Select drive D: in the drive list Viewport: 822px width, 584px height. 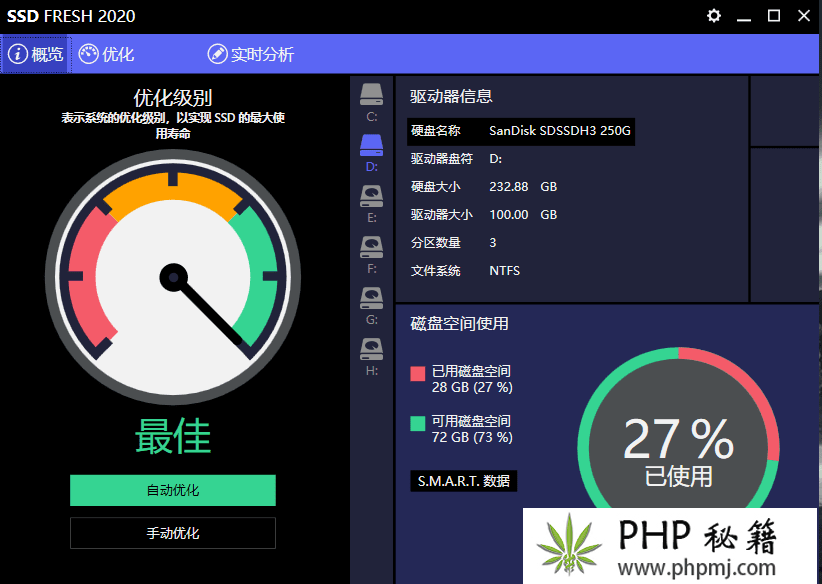click(371, 153)
